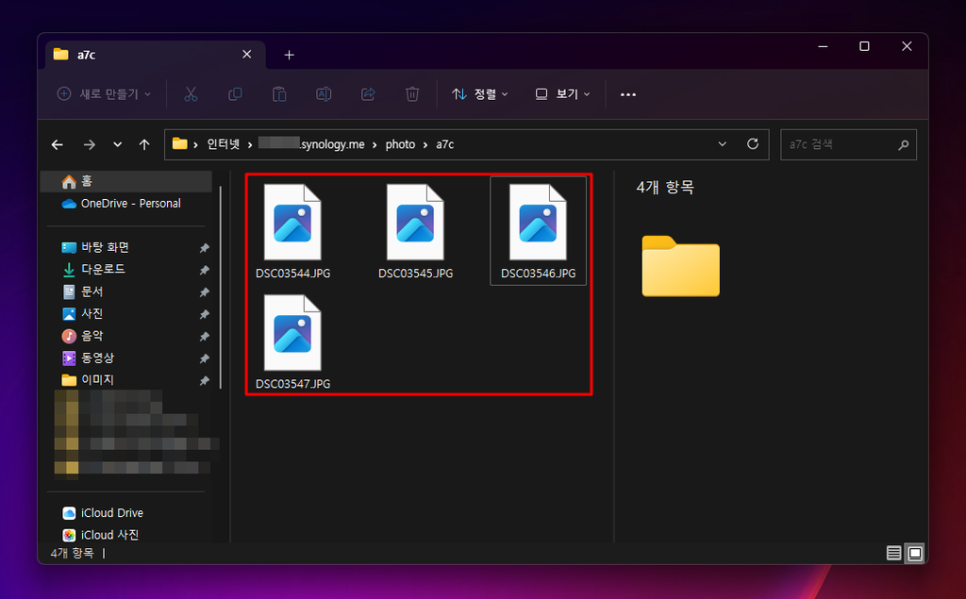Open the 보기 view dropdown
The width and height of the screenshot is (966, 599).
tap(562, 94)
